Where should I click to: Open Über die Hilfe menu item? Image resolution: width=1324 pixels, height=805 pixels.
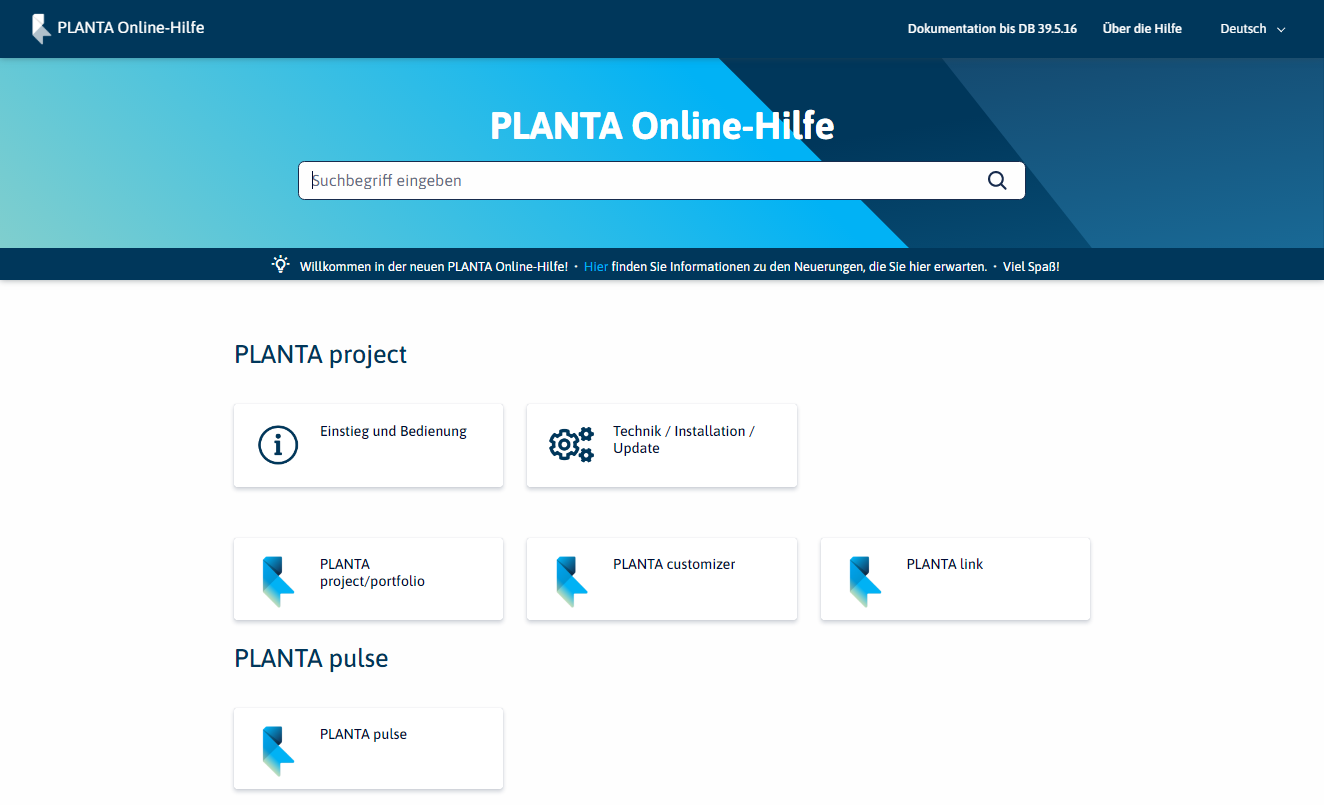tap(1142, 29)
